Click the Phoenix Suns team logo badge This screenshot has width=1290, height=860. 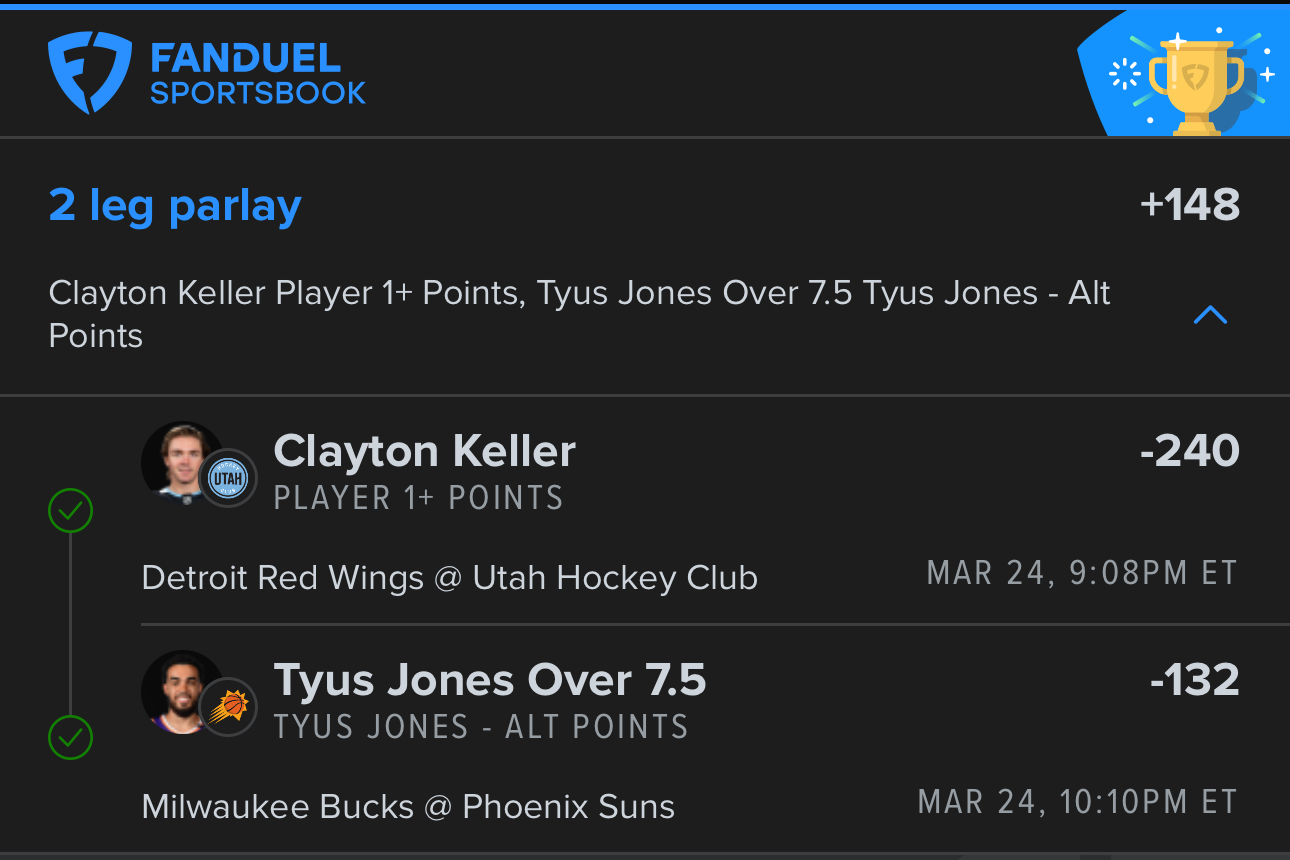pyautogui.click(x=228, y=707)
